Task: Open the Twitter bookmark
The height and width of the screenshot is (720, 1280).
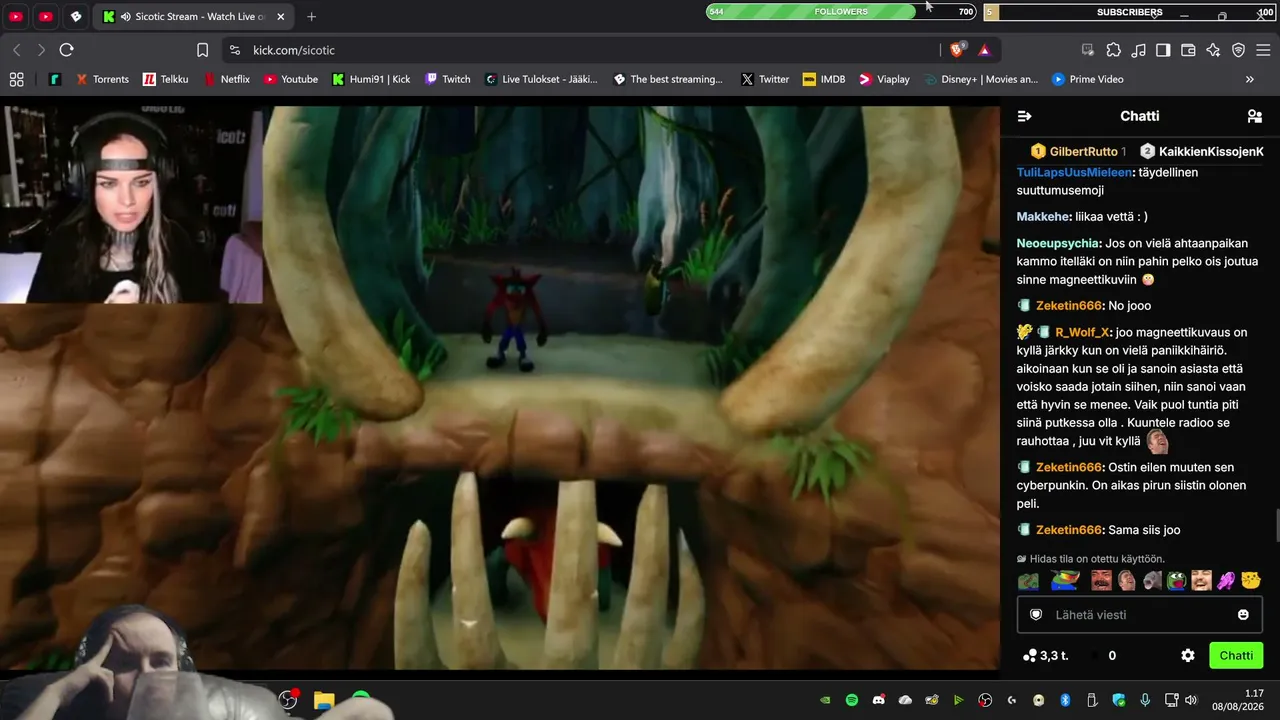Action: 765,79
